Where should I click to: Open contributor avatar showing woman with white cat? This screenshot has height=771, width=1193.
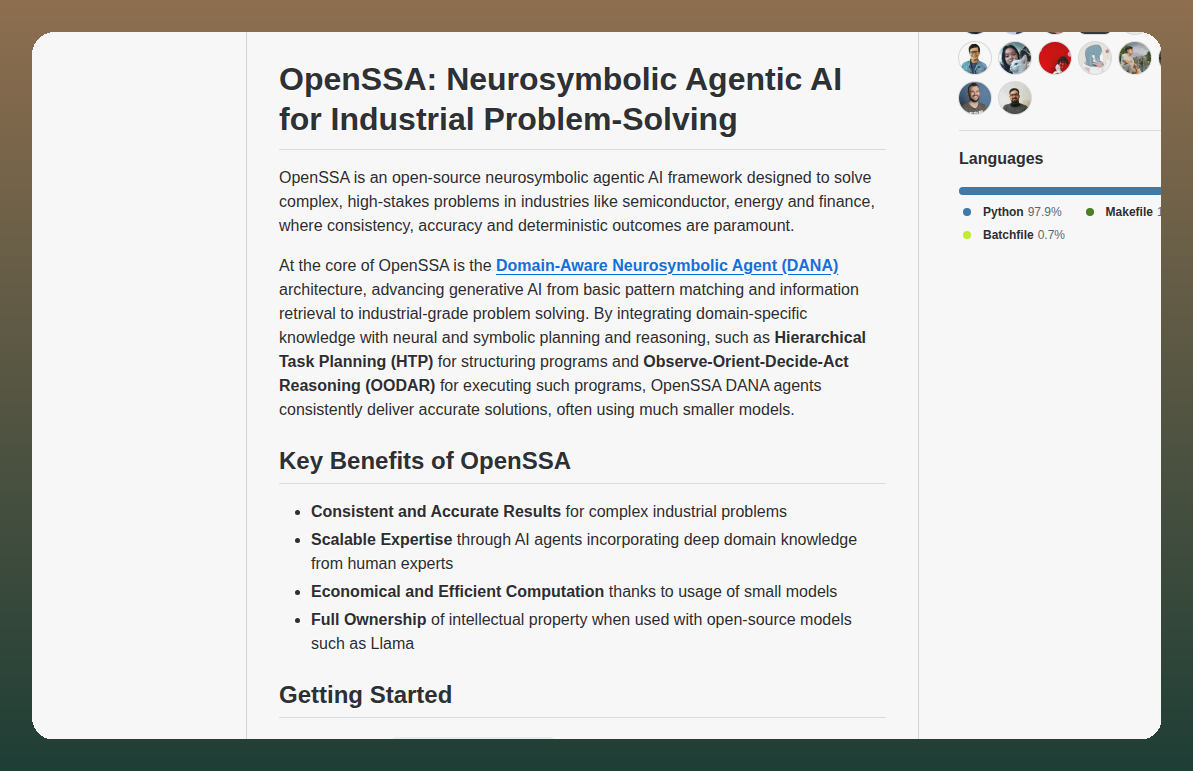point(1015,58)
